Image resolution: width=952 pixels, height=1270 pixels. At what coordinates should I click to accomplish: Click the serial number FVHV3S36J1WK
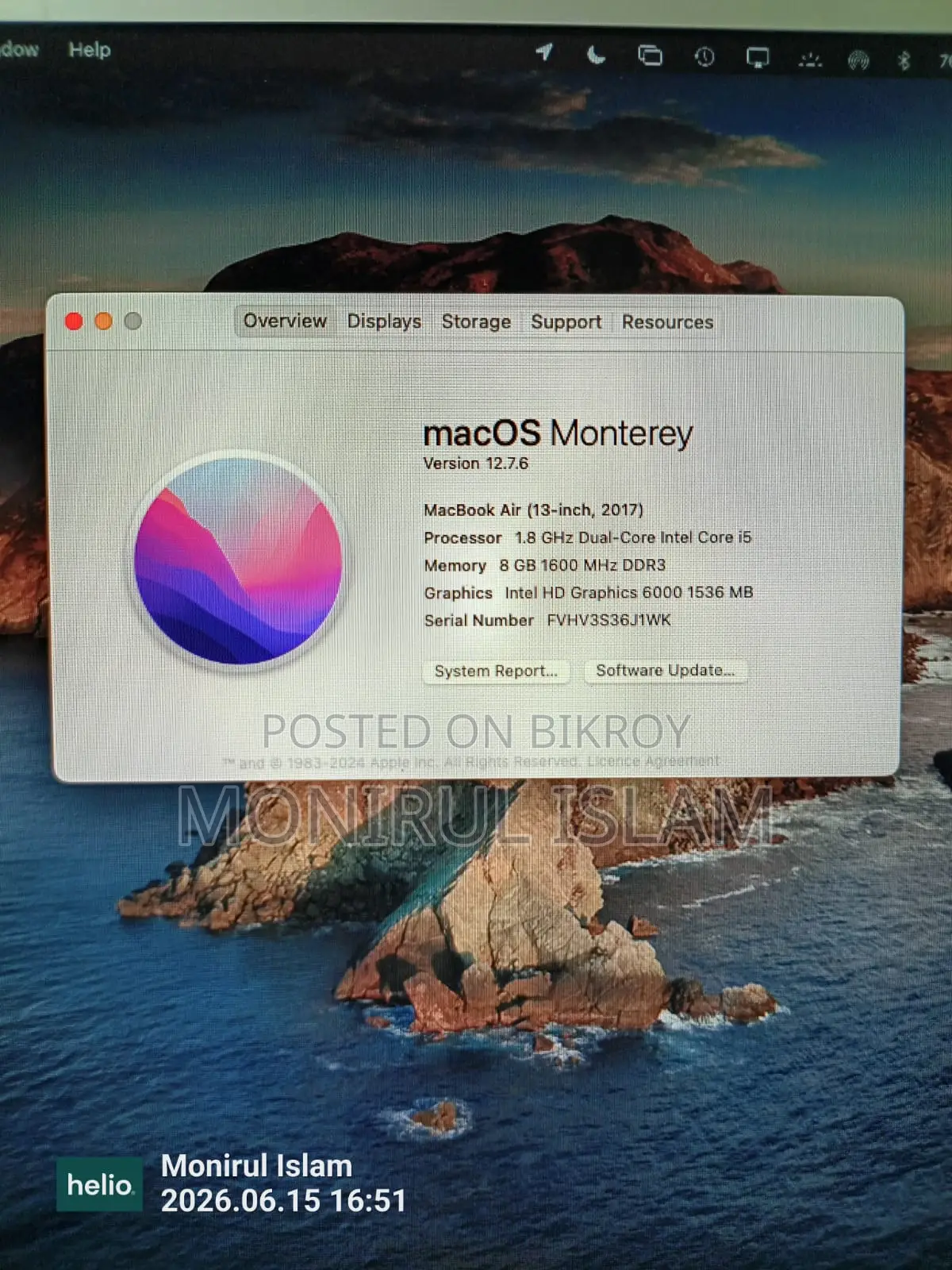click(608, 620)
